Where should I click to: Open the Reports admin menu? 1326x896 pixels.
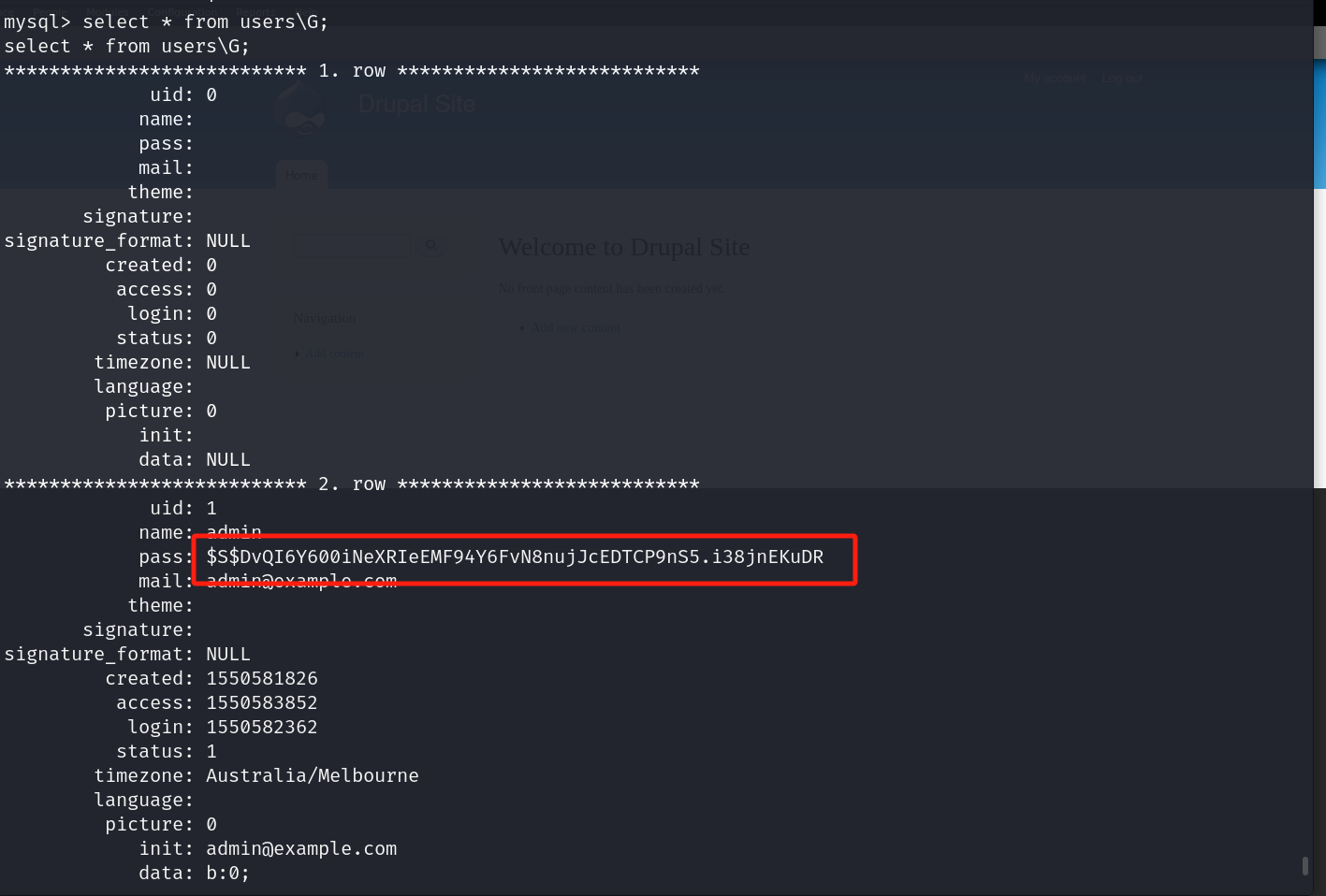[x=256, y=12]
